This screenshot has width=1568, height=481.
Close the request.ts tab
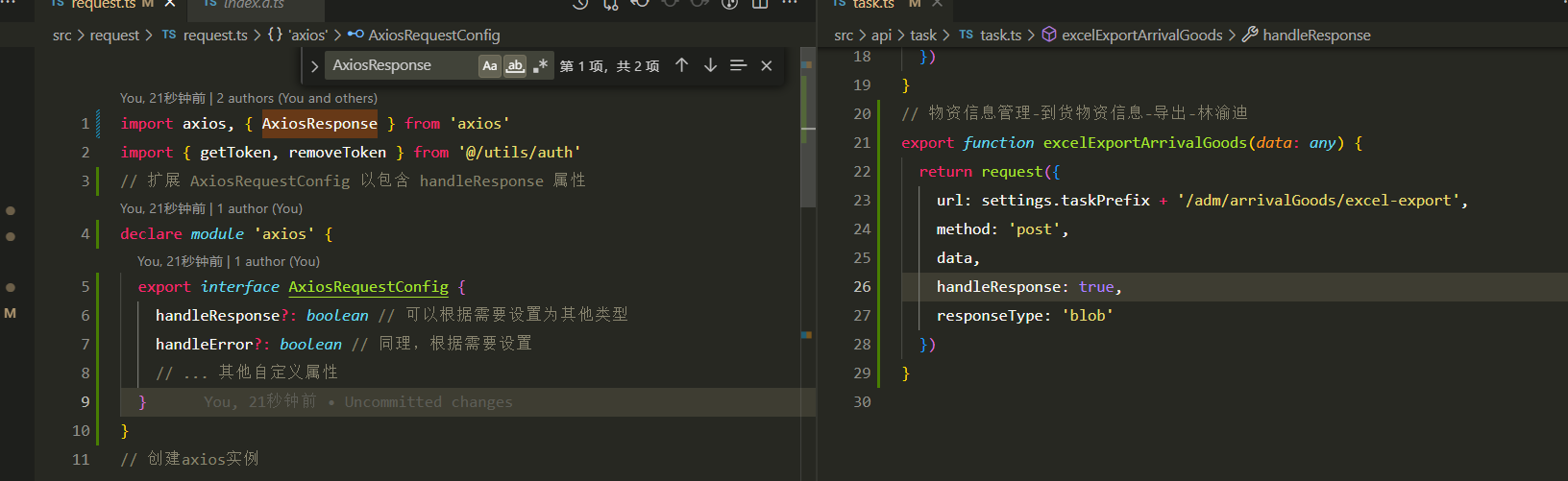(x=170, y=4)
